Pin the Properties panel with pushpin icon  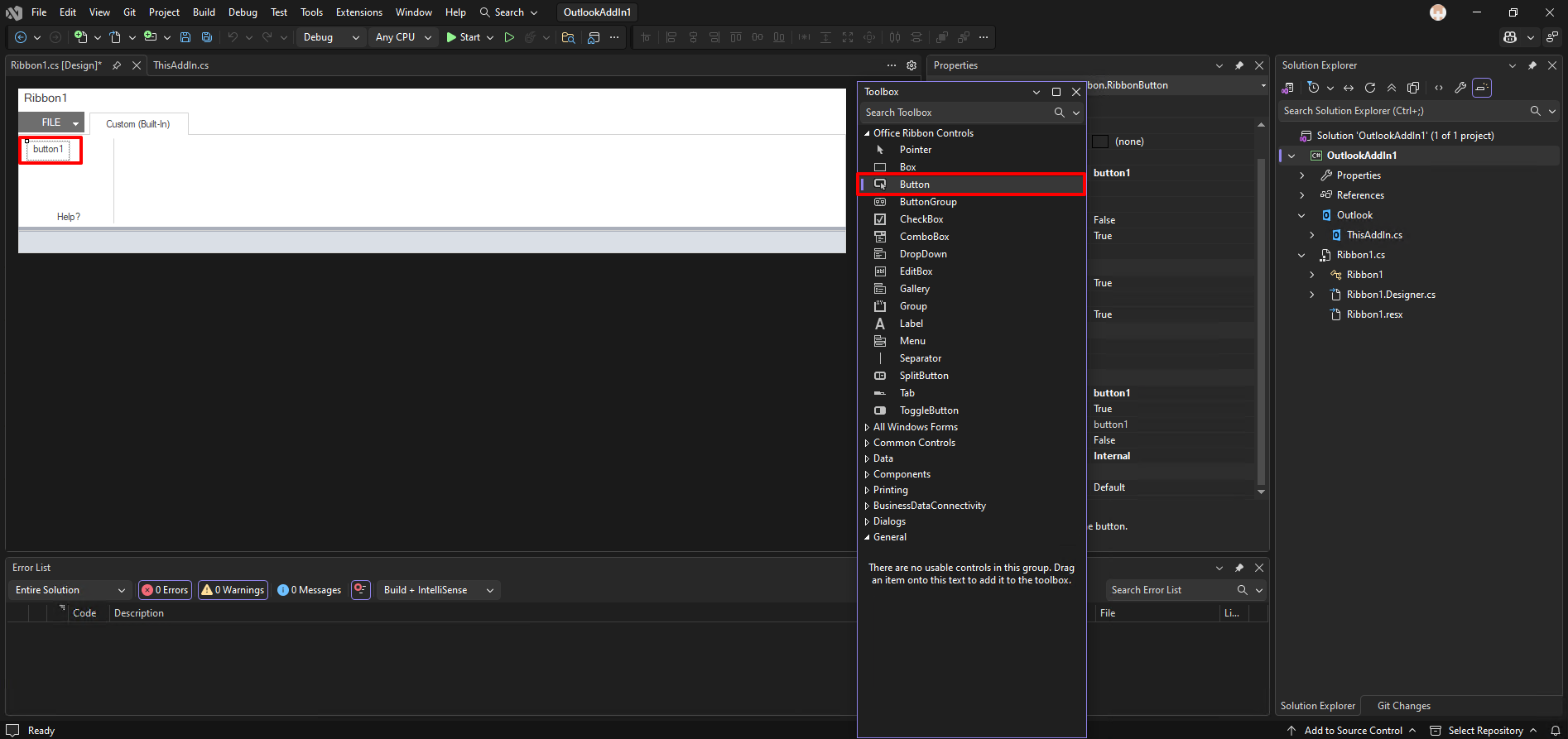point(1239,65)
